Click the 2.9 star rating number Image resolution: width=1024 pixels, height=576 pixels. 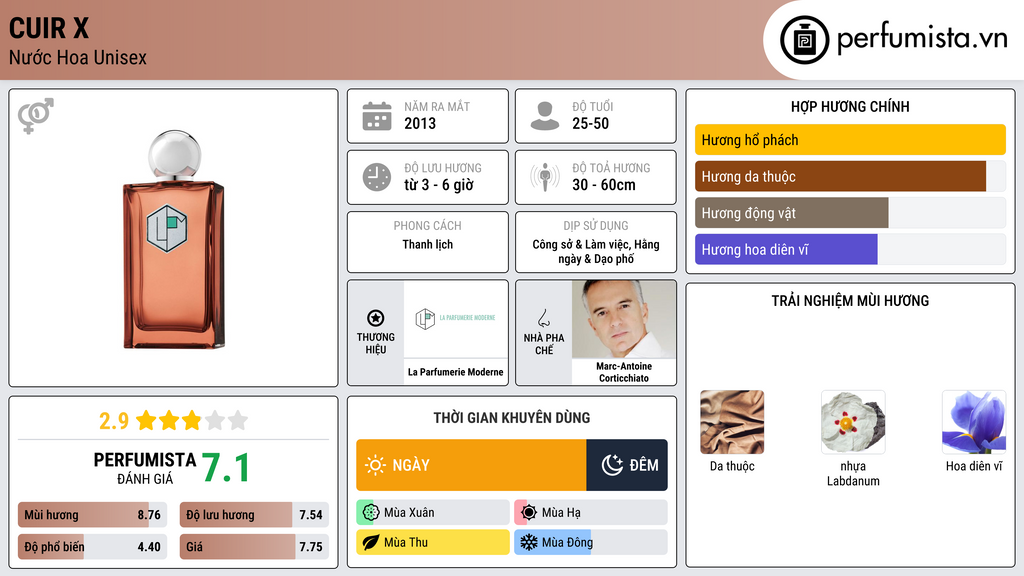pyautogui.click(x=114, y=421)
